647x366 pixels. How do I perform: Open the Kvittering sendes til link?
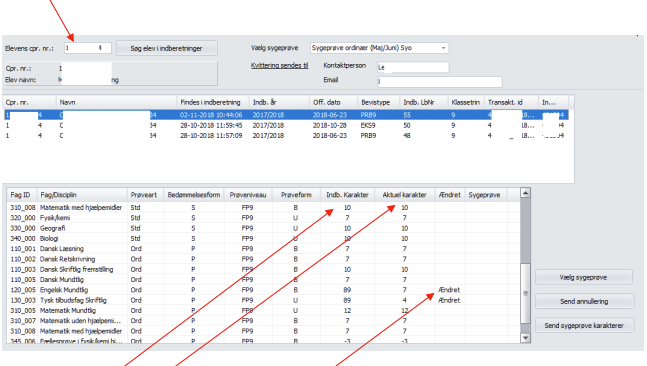[x=279, y=66]
